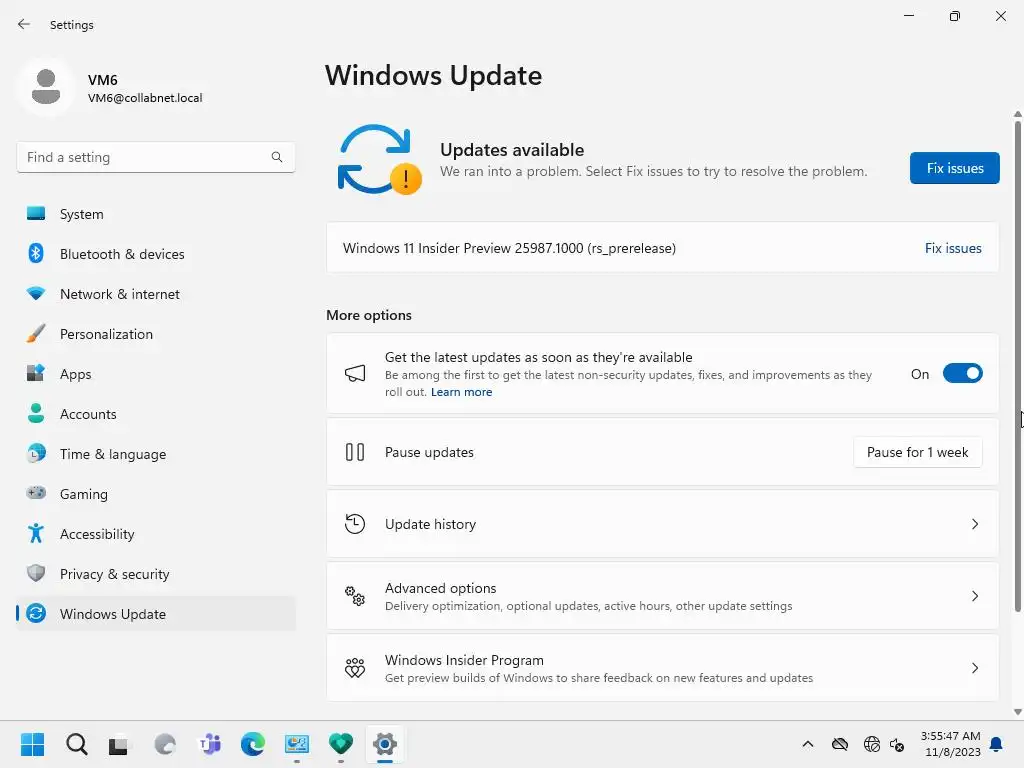Turn off Get the latest updates toggle
Image resolution: width=1024 pixels, height=768 pixels.
point(963,374)
